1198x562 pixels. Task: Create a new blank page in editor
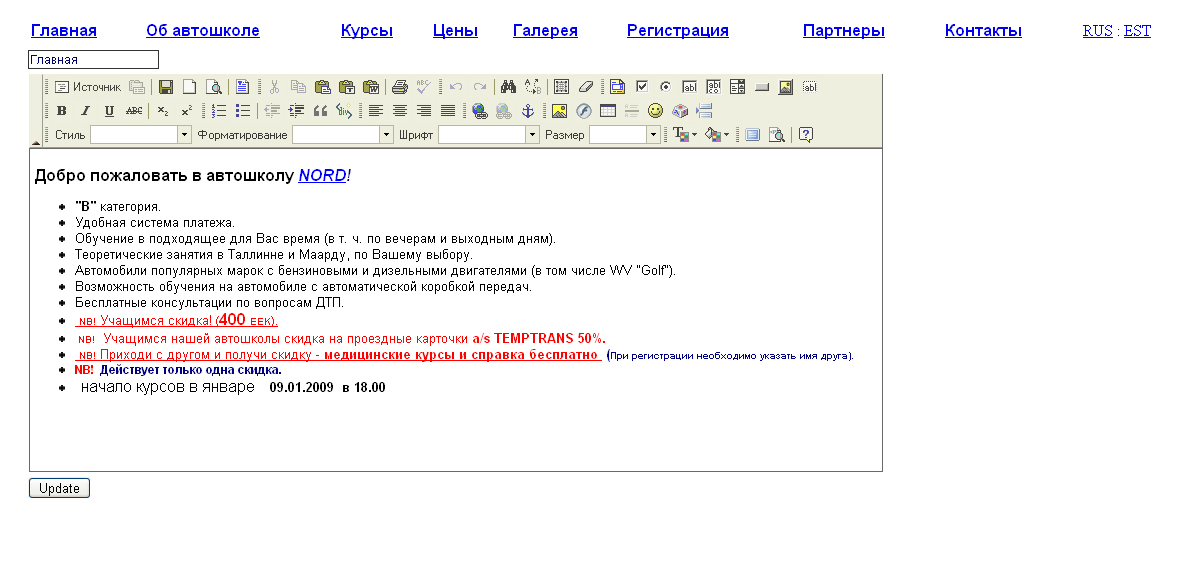click(x=189, y=87)
